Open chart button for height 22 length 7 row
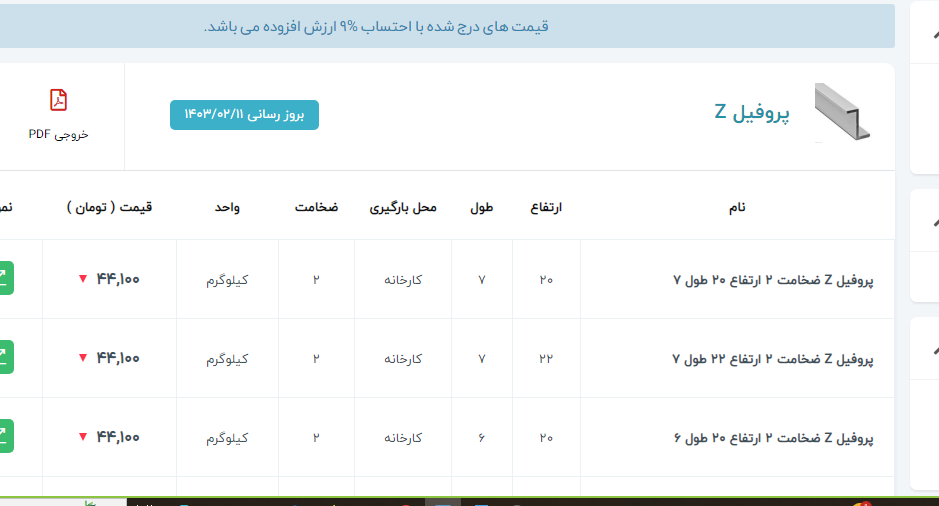The height and width of the screenshot is (506, 939). pos(4,358)
